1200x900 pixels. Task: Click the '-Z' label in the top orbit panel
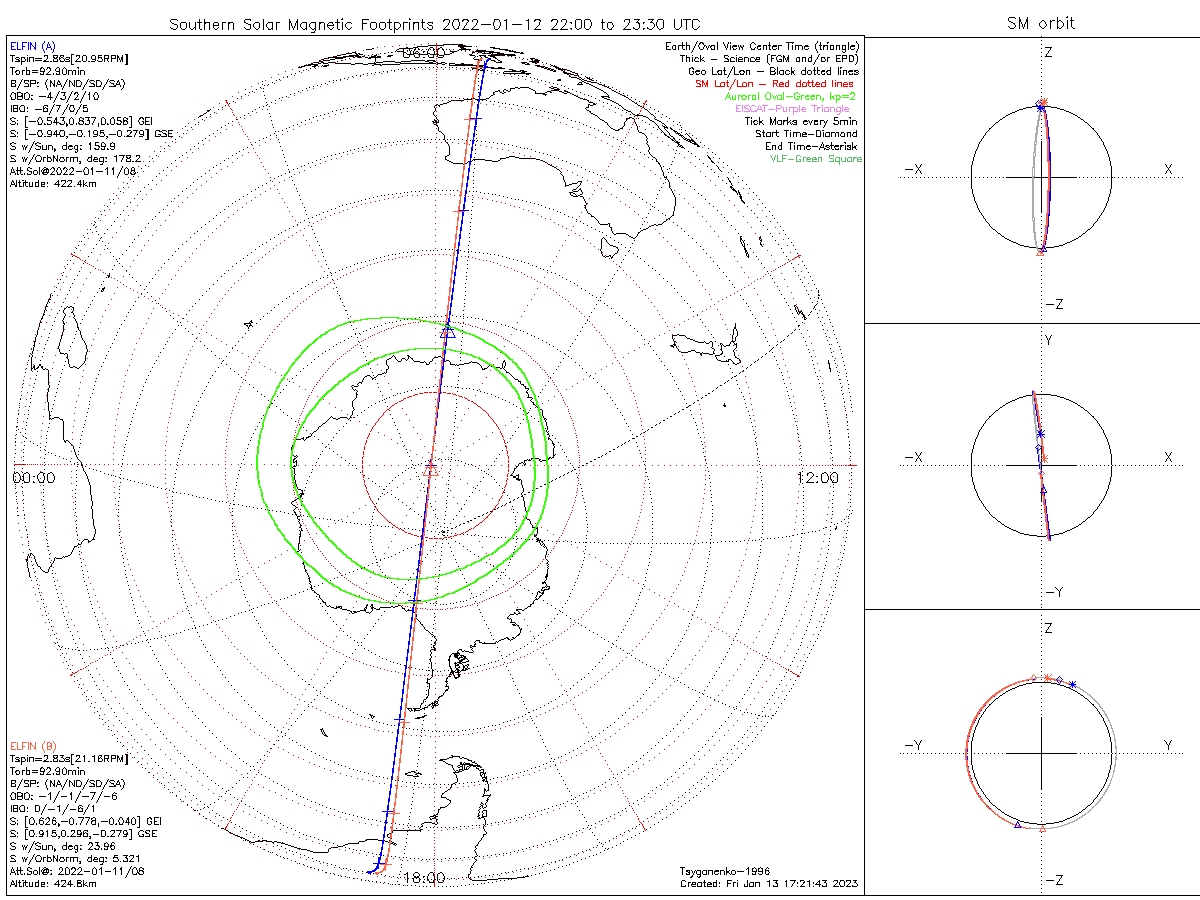[x=1052, y=304]
